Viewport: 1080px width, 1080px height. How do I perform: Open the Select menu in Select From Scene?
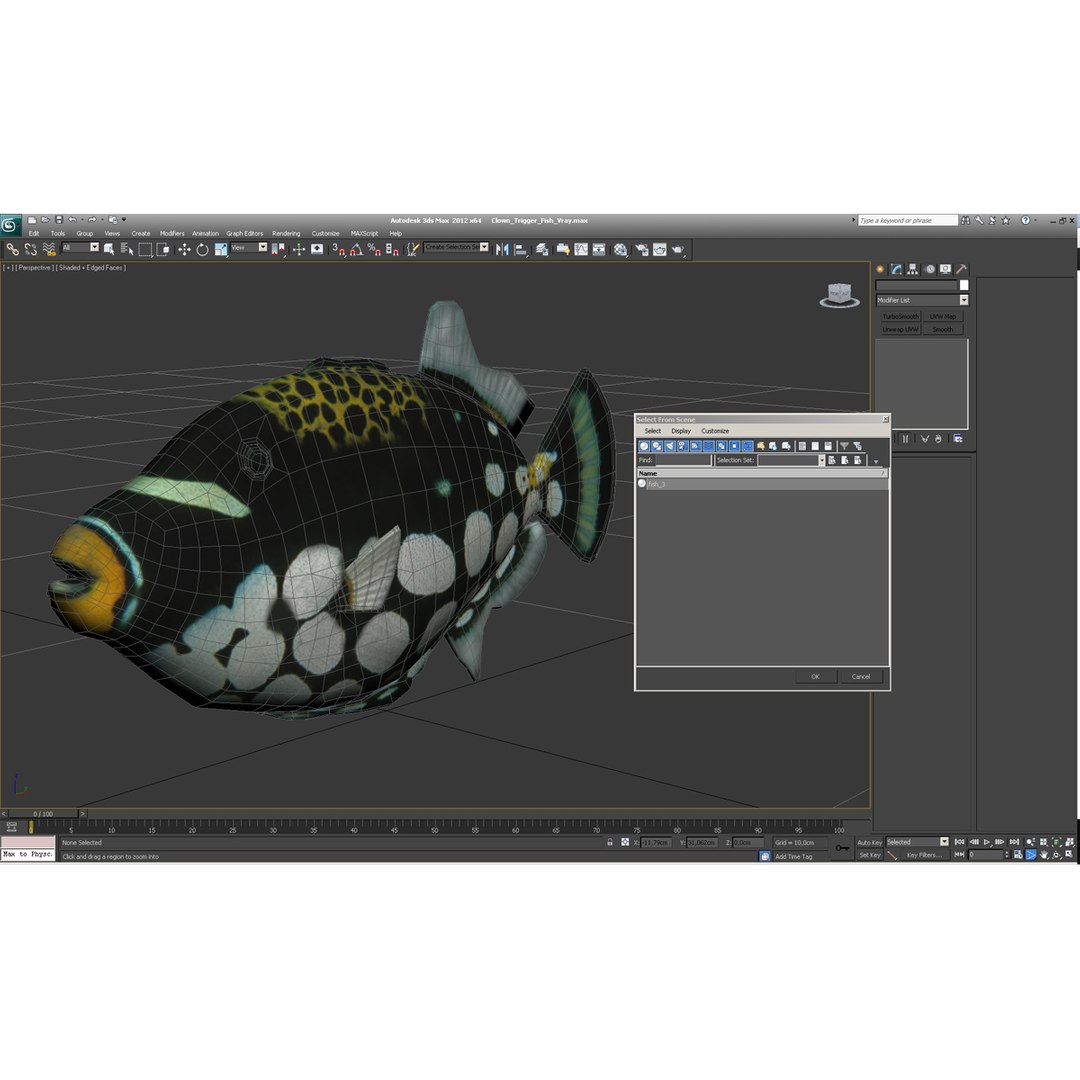click(x=652, y=430)
